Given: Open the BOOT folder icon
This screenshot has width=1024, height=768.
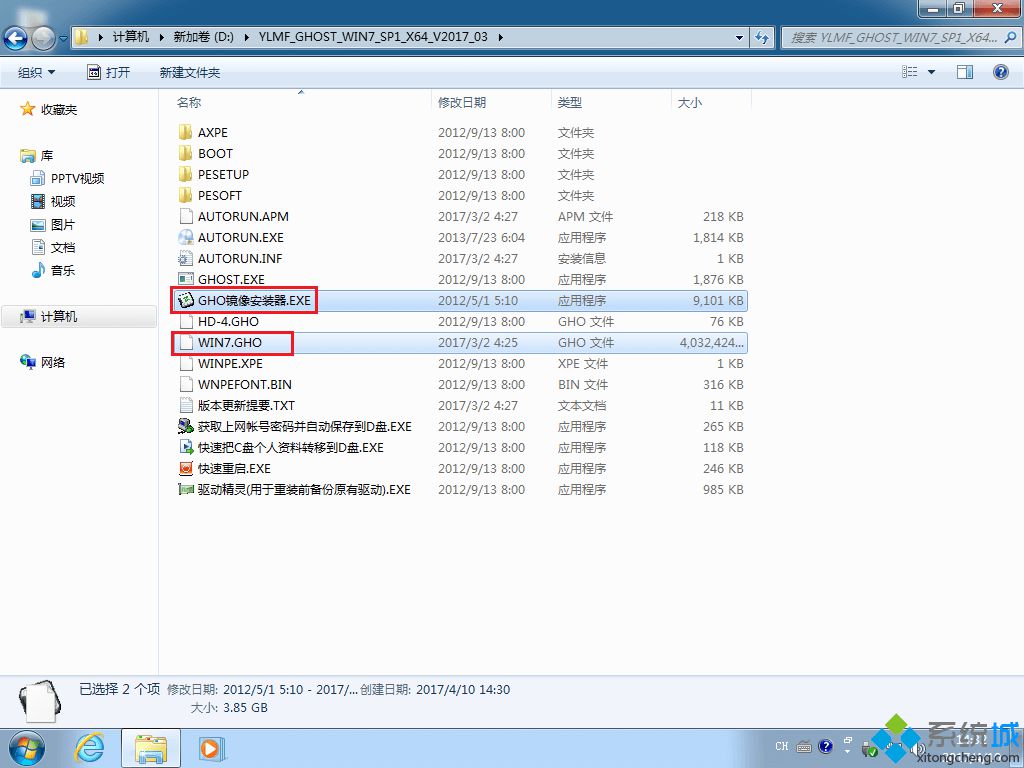Looking at the screenshot, I should click(186, 153).
